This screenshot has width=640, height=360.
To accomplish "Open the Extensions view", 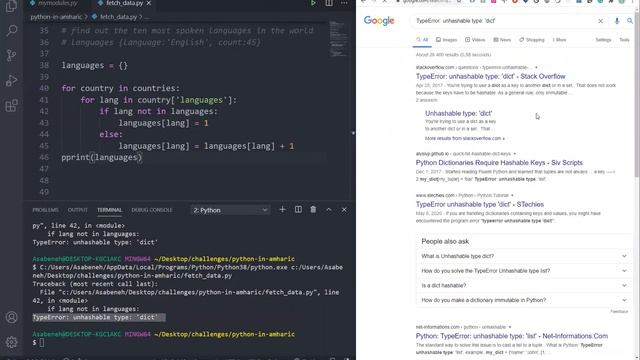I will tap(11, 106).
